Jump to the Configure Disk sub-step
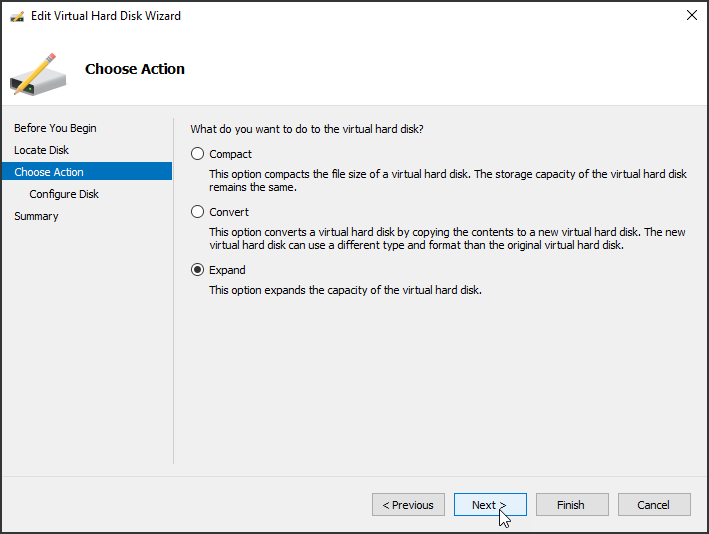Screen dimensions: 709x534 (64, 194)
